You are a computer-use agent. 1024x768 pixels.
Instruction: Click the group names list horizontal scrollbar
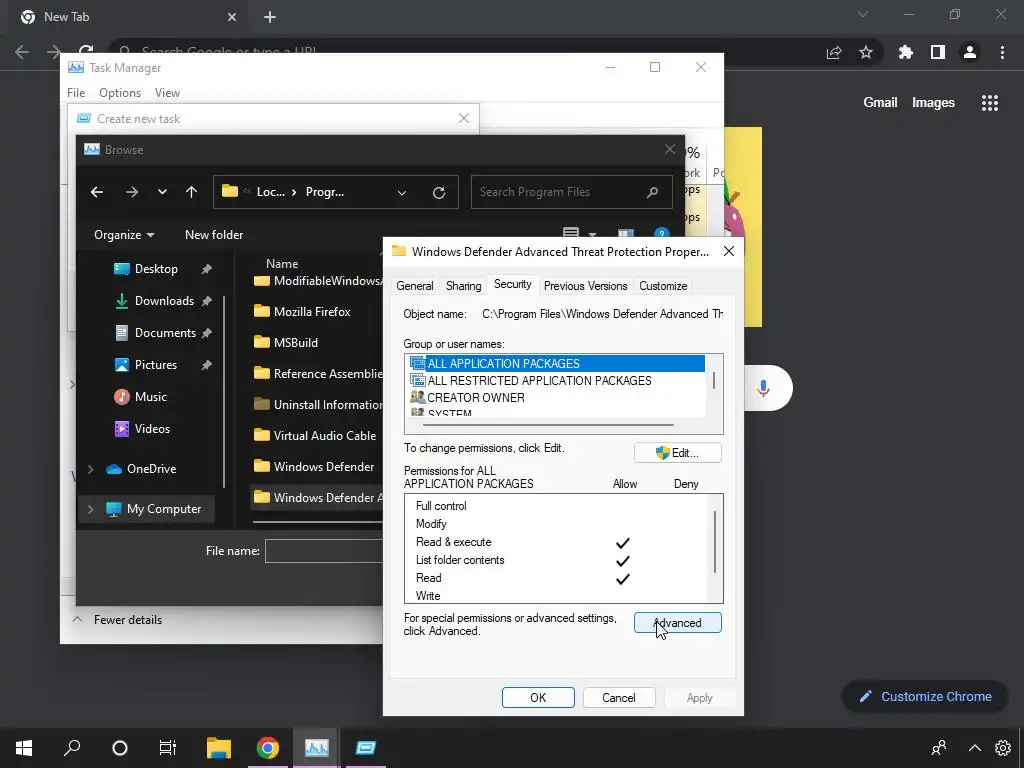tap(549, 425)
